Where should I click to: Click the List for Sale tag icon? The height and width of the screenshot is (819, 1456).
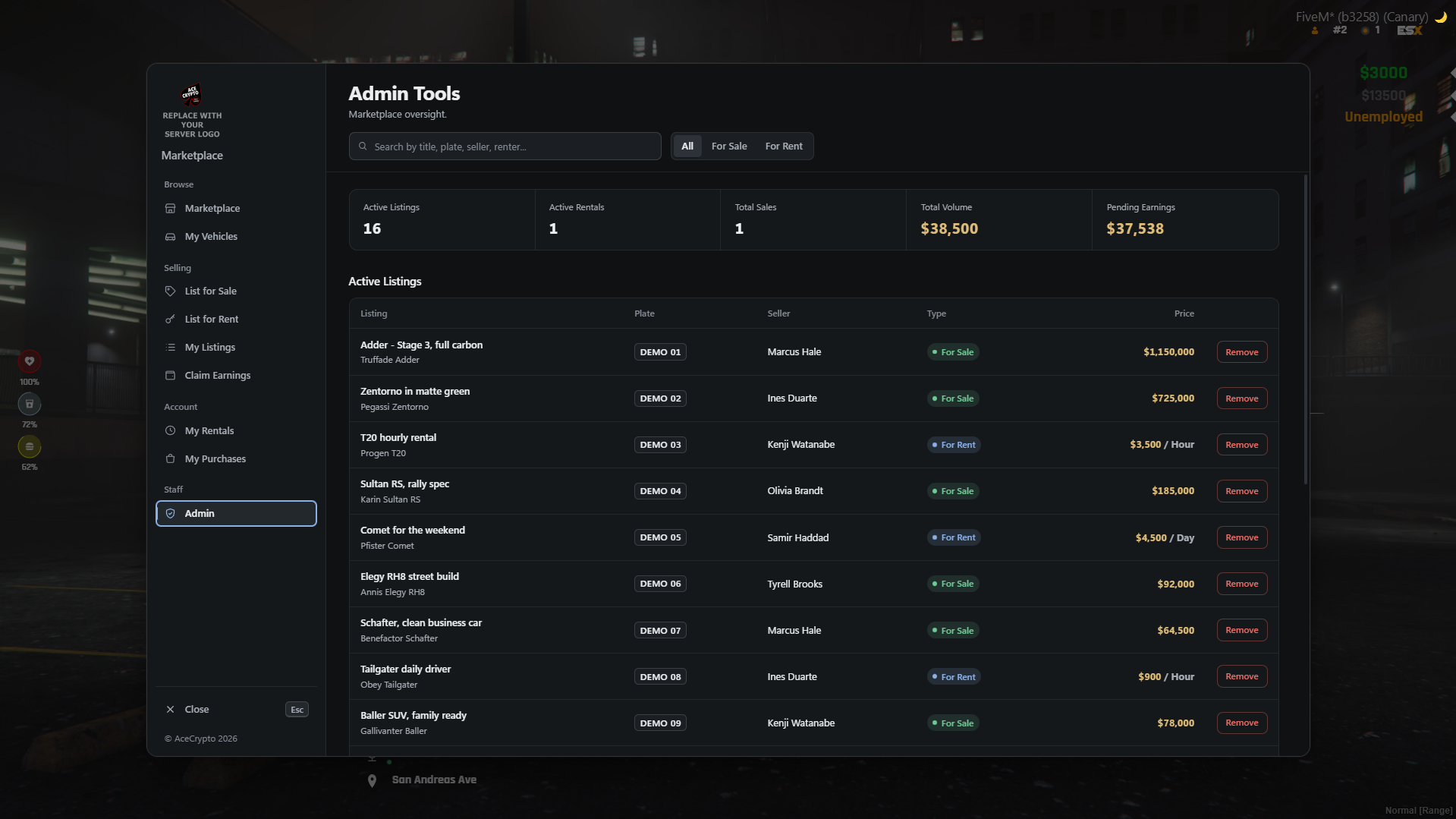click(170, 291)
